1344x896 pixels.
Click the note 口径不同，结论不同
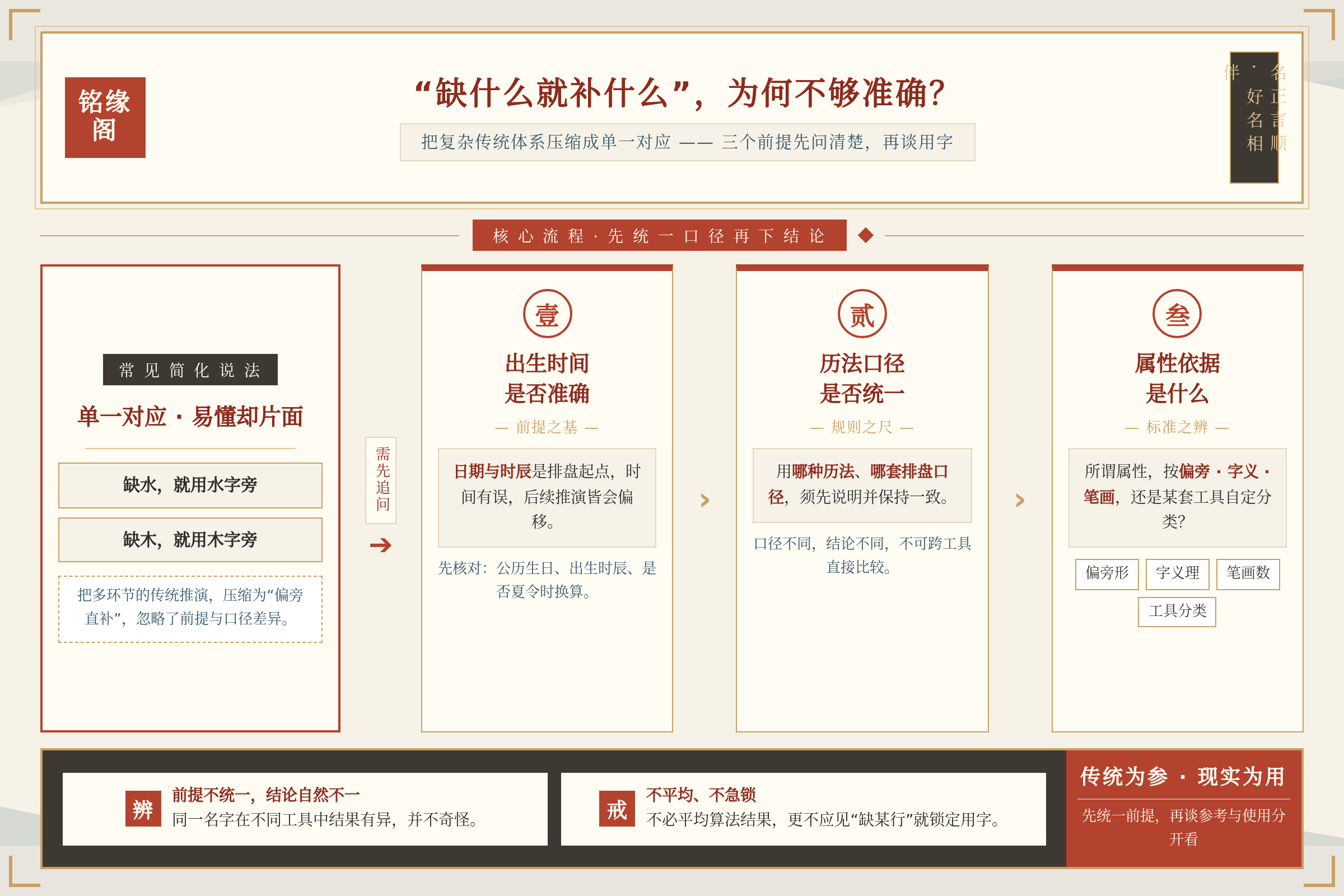point(862,555)
